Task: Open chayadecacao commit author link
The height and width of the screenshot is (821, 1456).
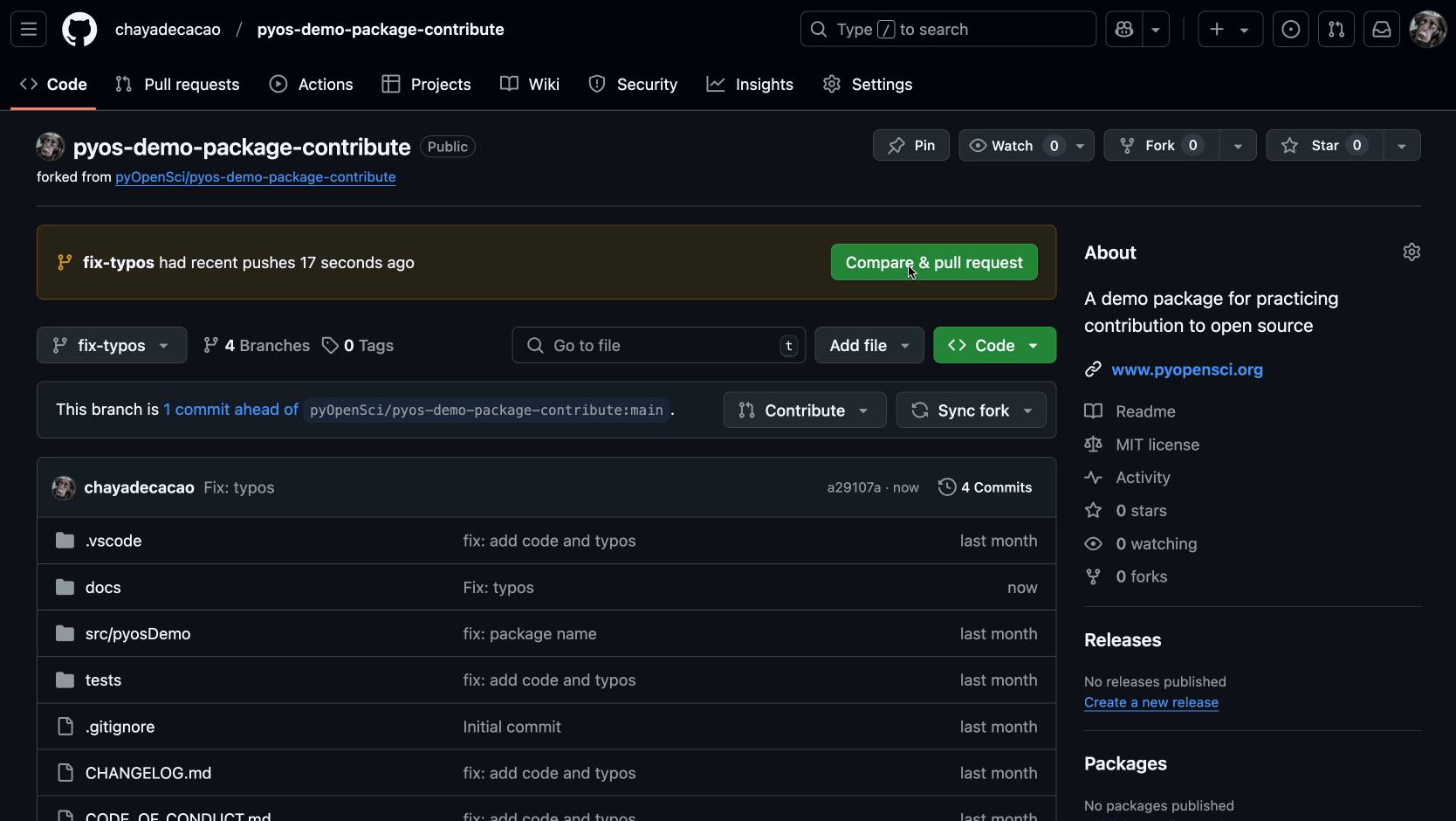Action: (140, 488)
